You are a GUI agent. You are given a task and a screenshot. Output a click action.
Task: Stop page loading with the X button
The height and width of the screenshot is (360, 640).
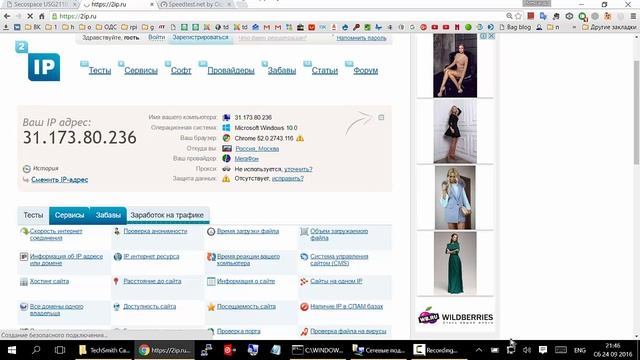click(30, 16)
